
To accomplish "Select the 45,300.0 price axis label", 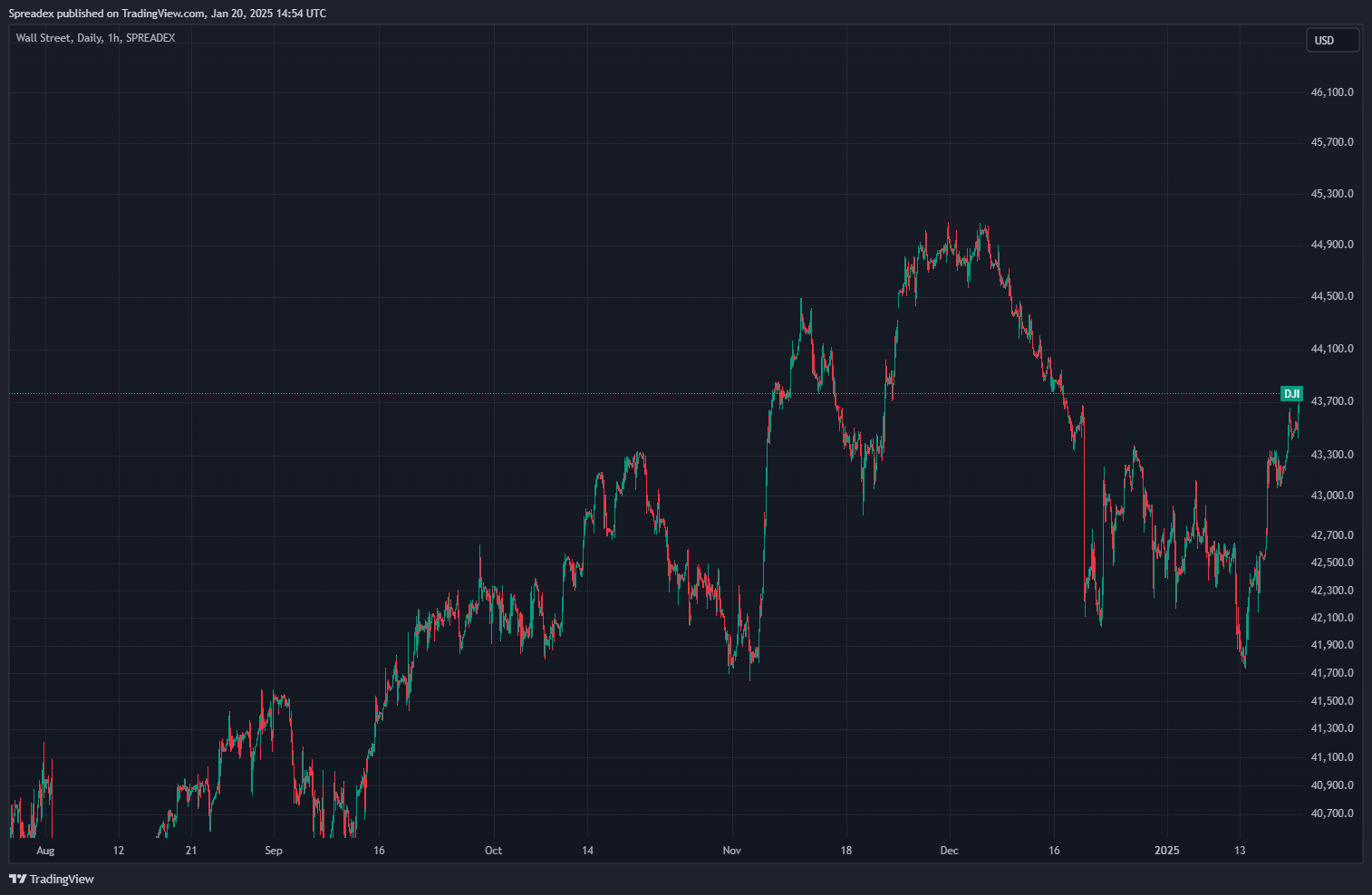I will pos(1332,194).
